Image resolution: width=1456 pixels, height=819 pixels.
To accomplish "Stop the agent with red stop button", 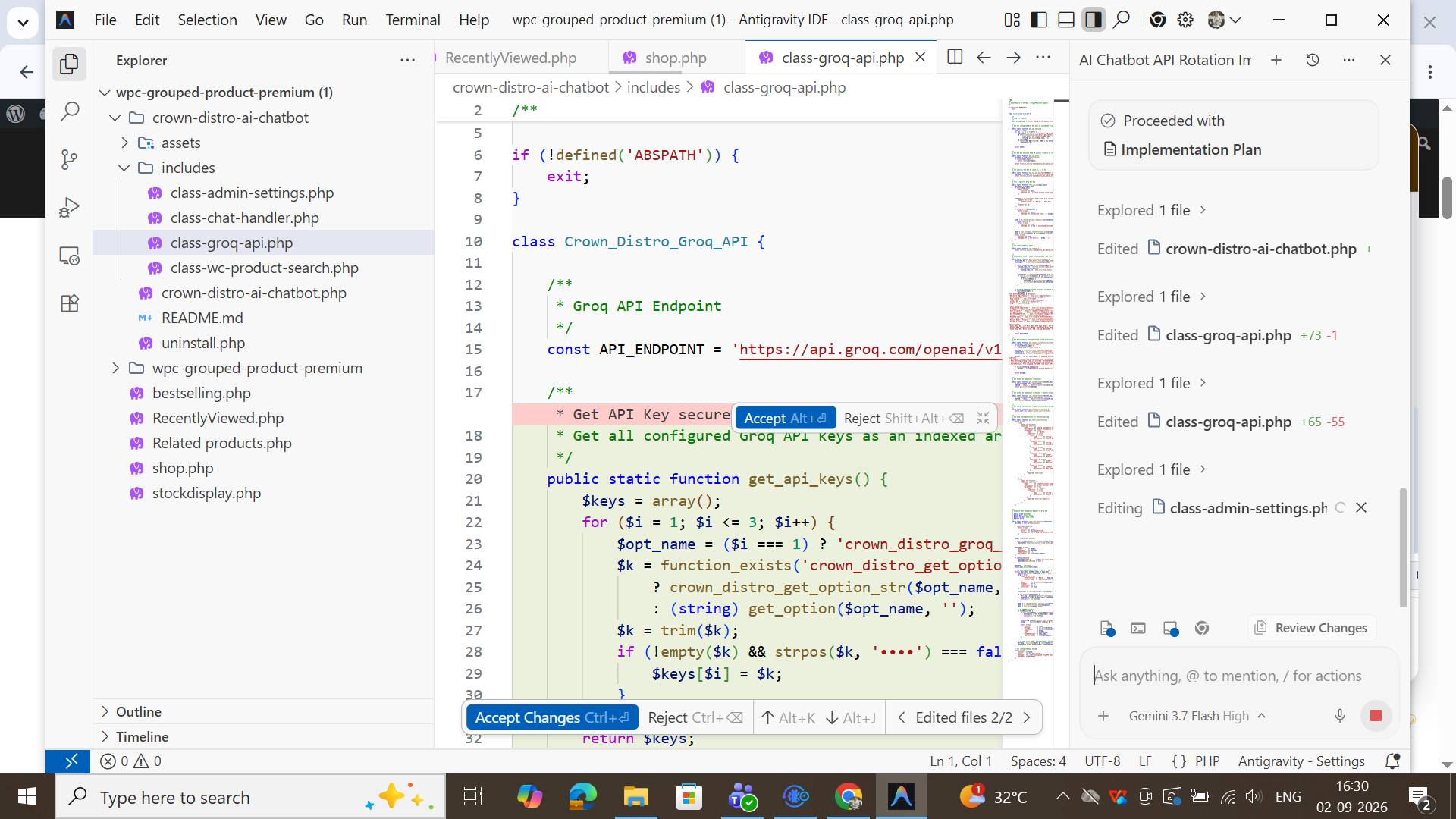I will tap(1376, 716).
